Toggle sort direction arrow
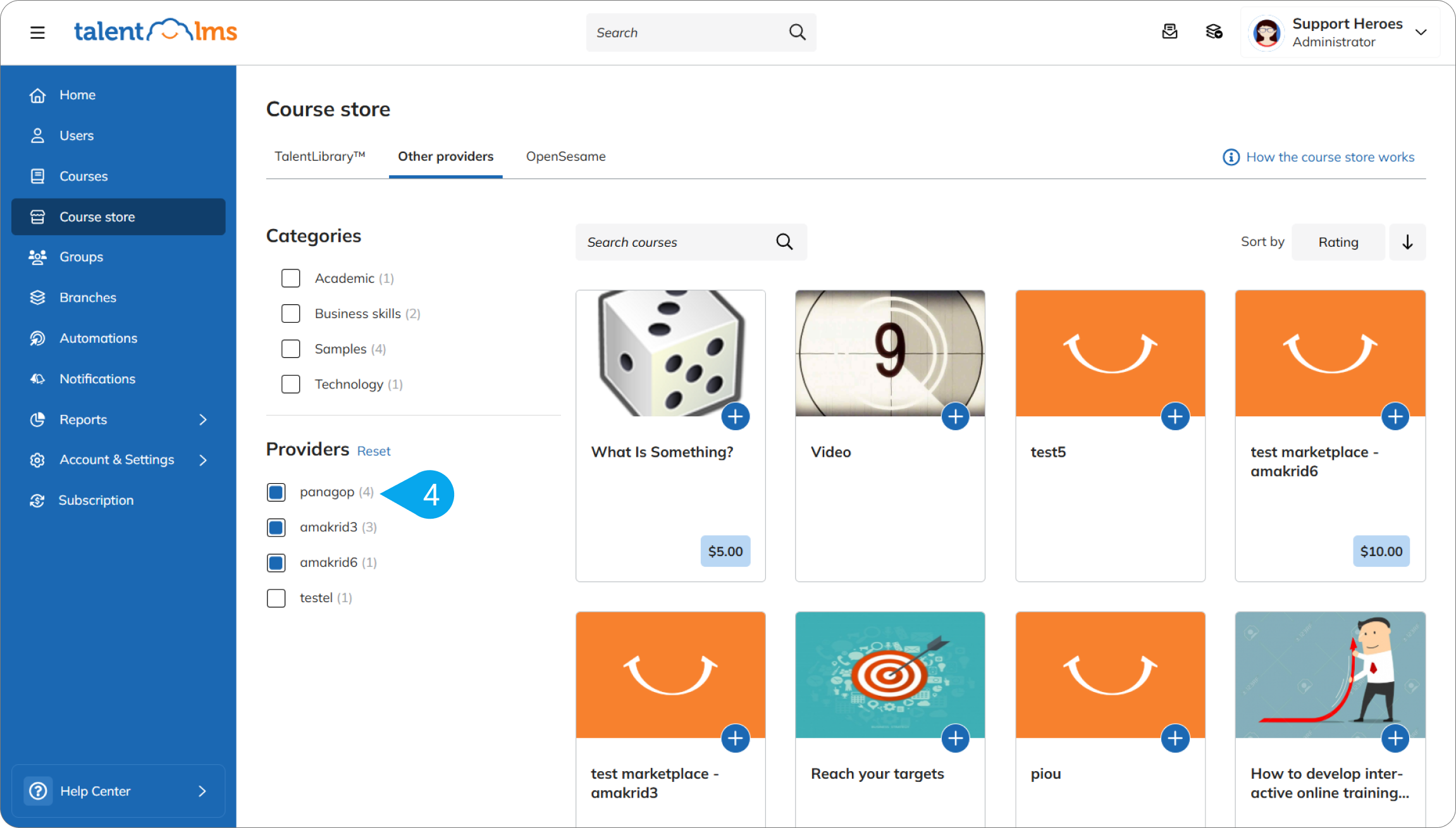Screen dimensions: 1456x828 point(1407,242)
